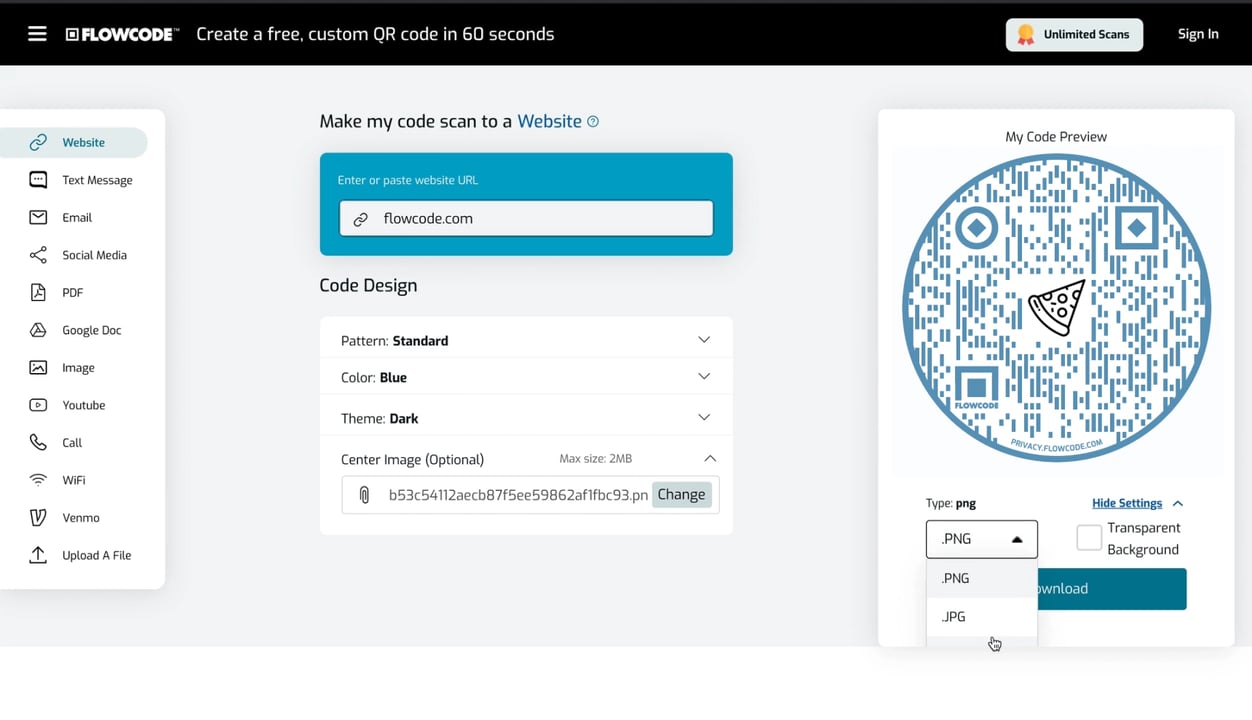This screenshot has width=1252, height=720.
Task: Choose .JPG from the file type list
Action: [x=954, y=616]
